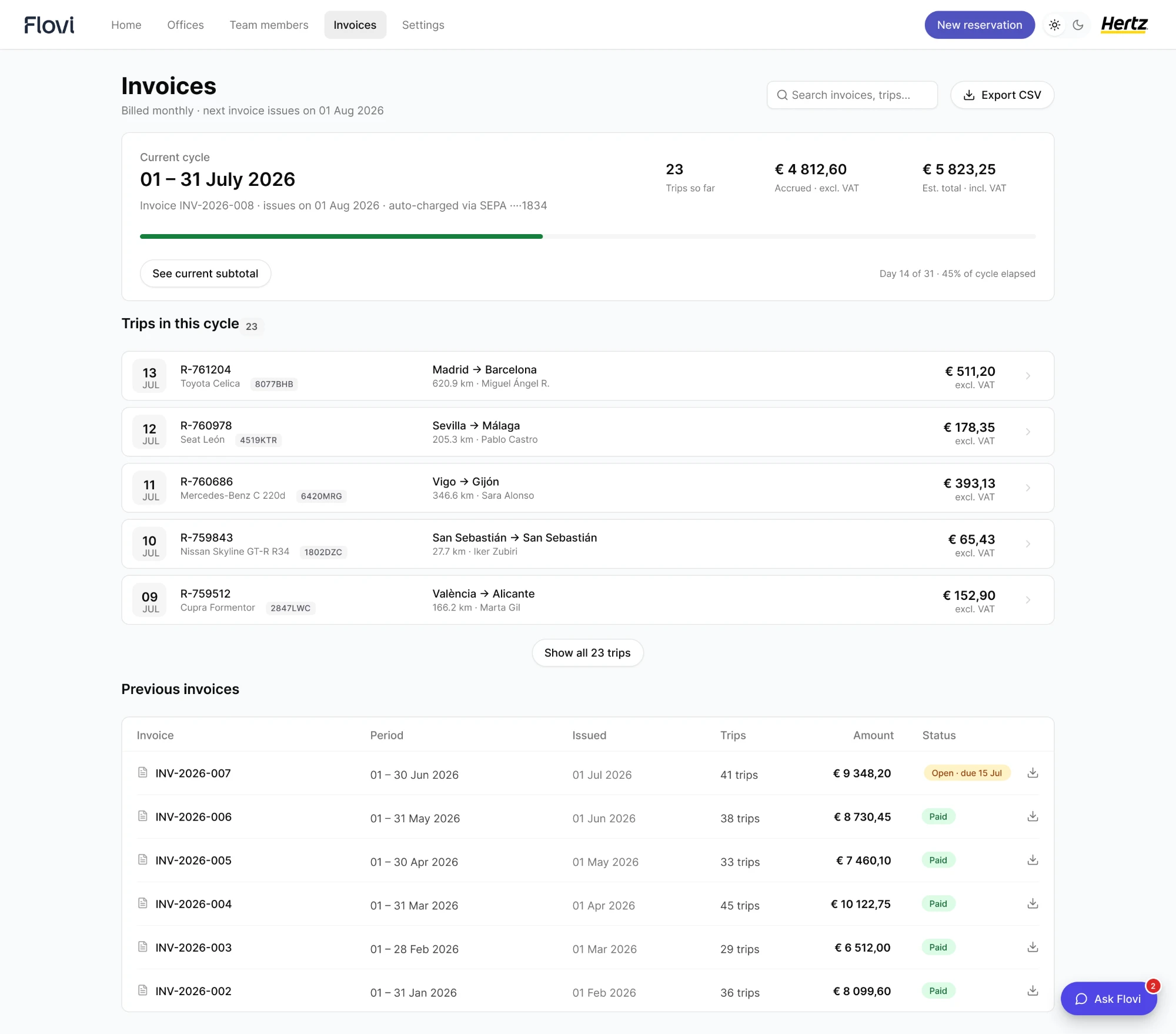Click document icon next to INV-2026-003

pos(142,946)
